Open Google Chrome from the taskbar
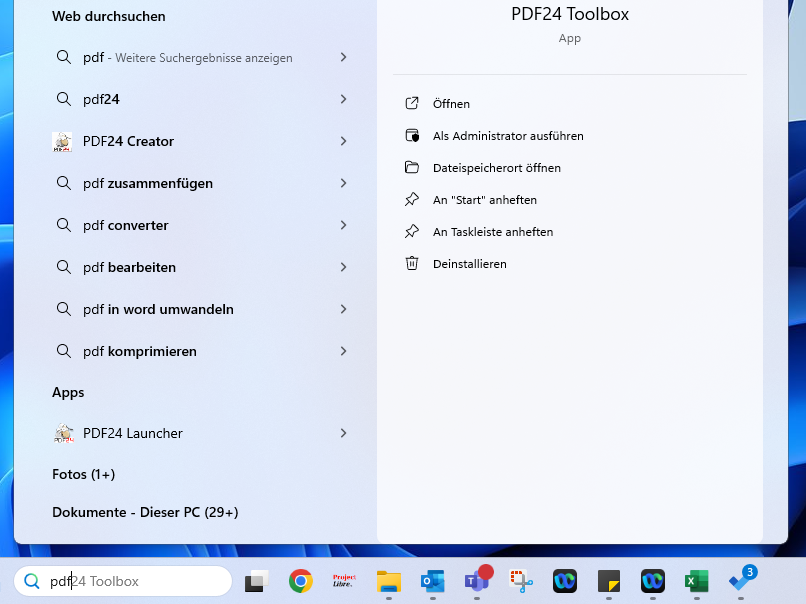This screenshot has width=806, height=604. coord(301,581)
